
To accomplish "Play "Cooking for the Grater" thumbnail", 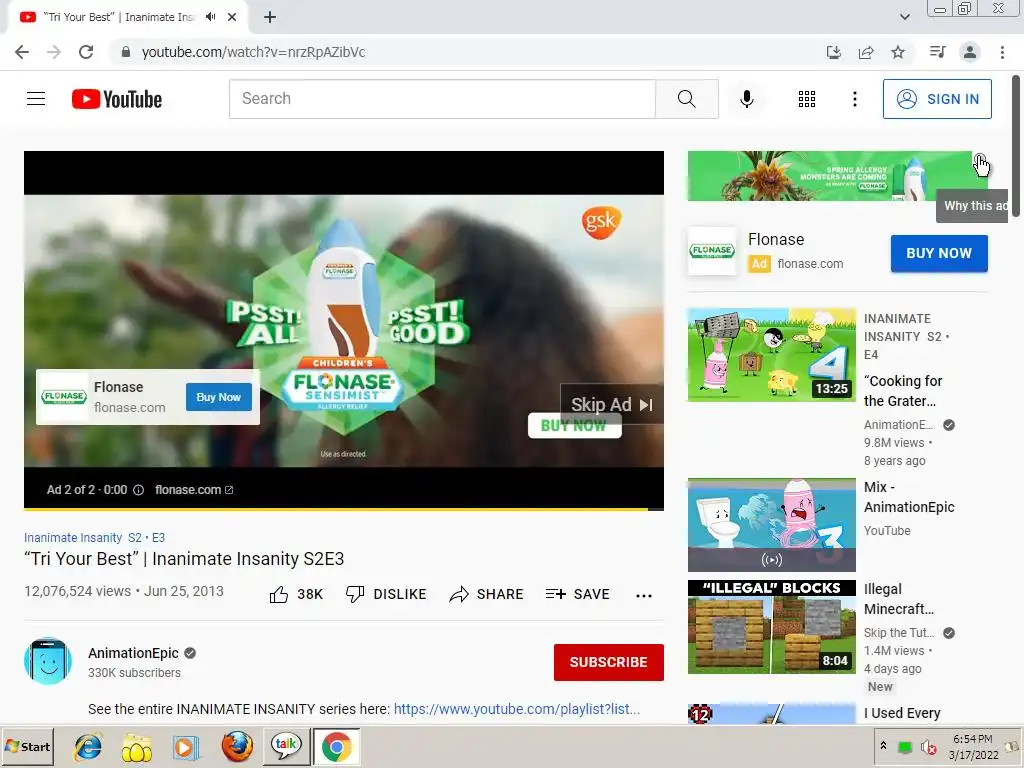I will (771, 355).
